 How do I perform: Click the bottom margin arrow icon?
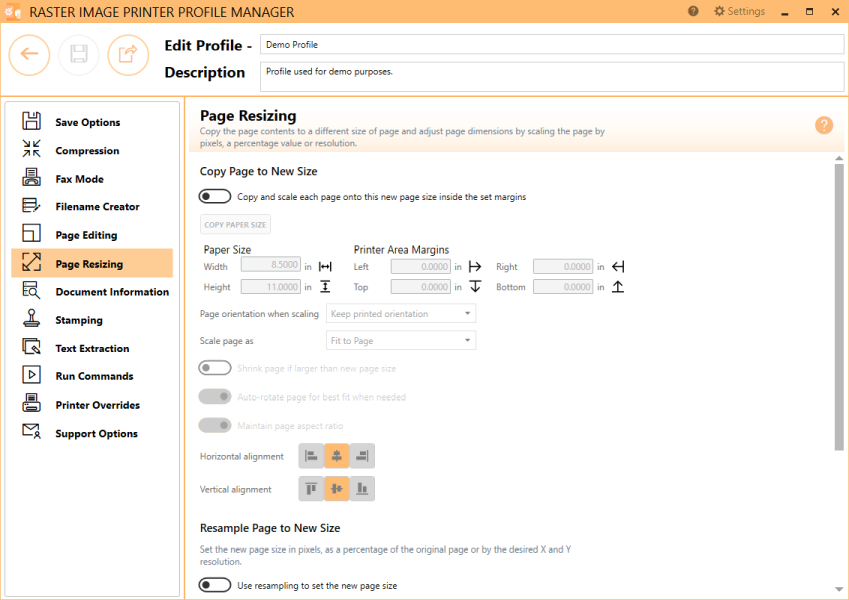click(x=618, y=286)
